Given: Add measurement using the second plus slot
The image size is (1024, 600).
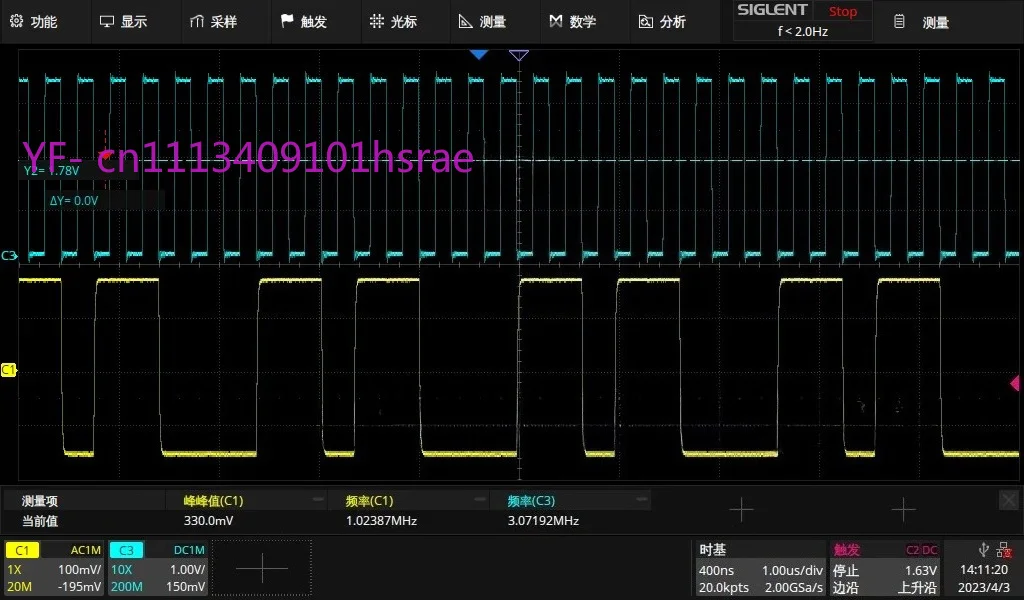Looking at the screenshot, I should pyautogui.click(x=903, y=509).
